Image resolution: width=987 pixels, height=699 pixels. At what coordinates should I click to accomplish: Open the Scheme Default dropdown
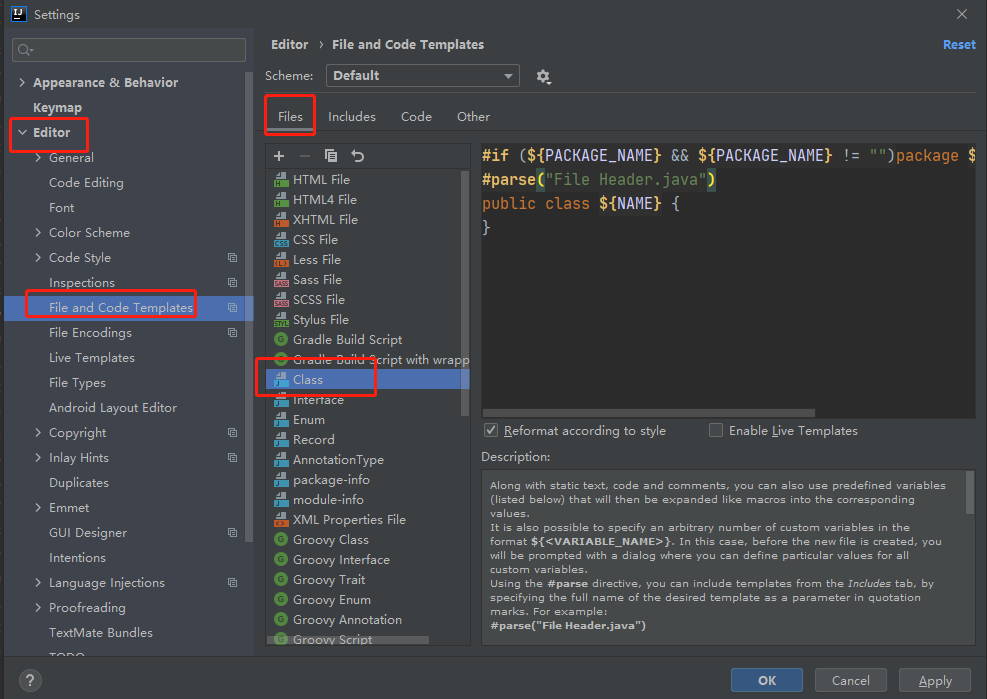(x=422, y=76)
